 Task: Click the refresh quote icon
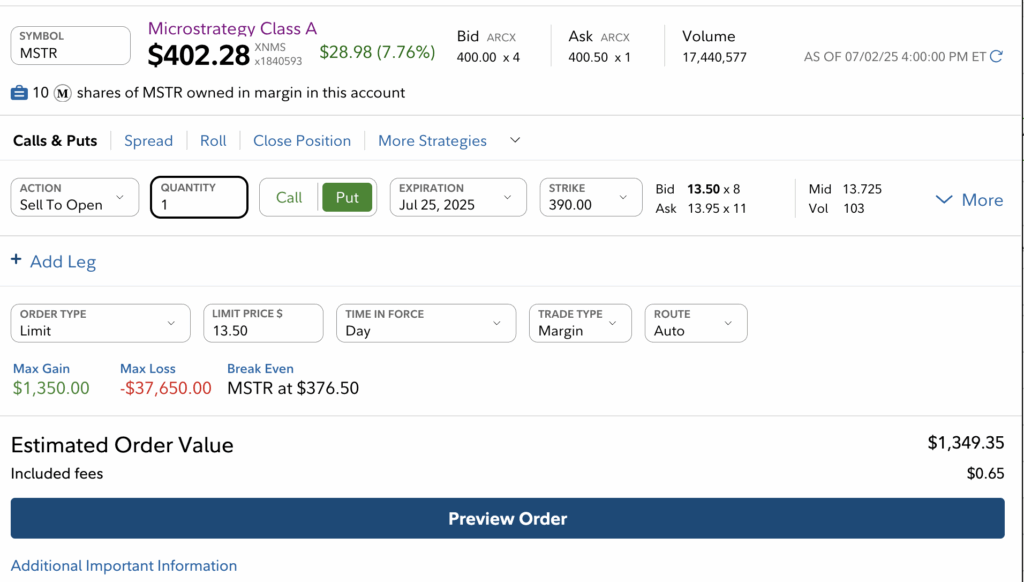point(996,56)
